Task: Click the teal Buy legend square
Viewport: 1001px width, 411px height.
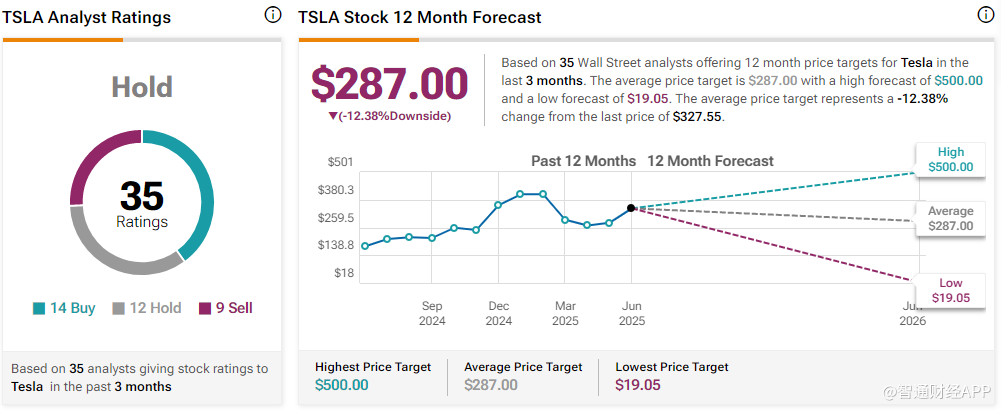Action: click(39, 309)
